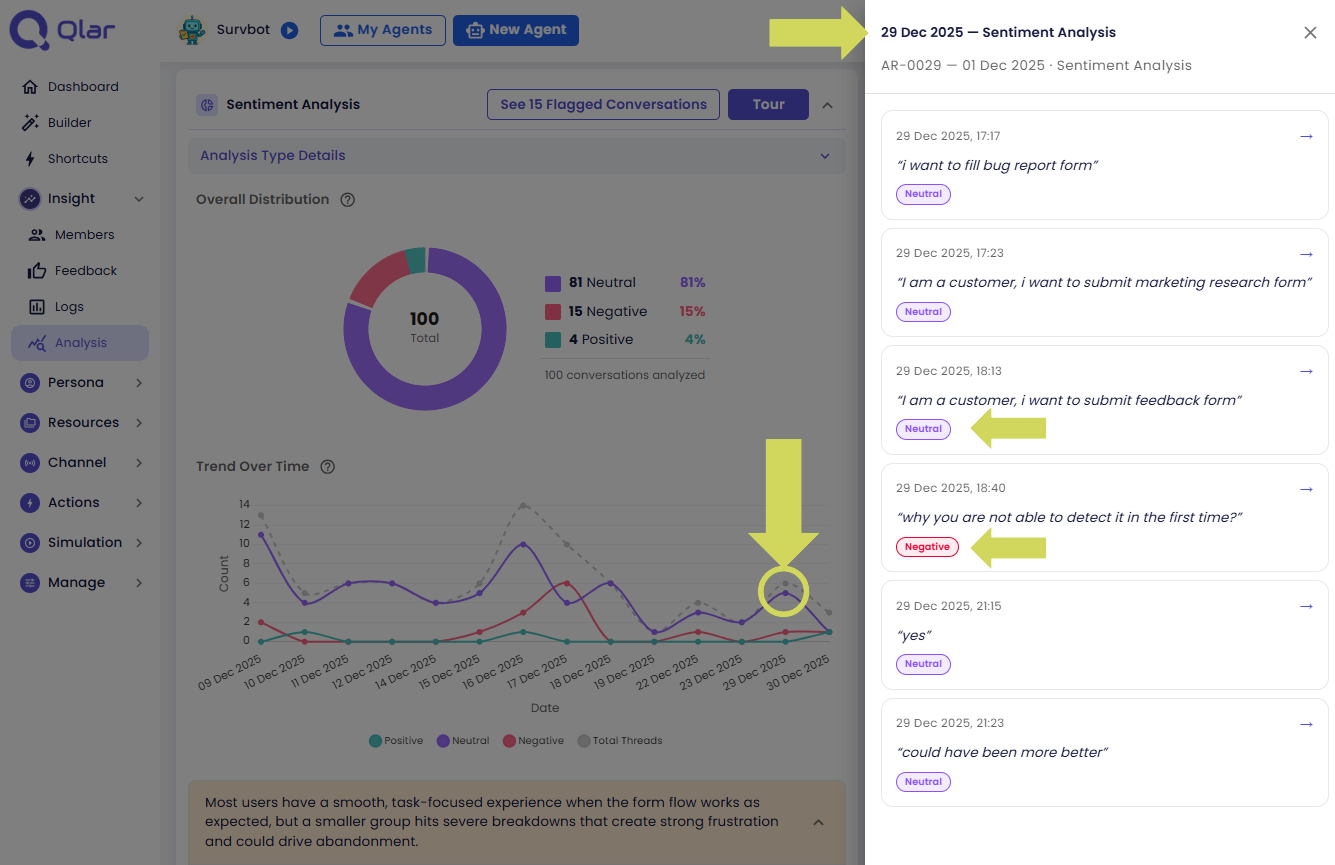The image size is (1335, 865).
Task: Open the 18:13 feedback form conversation arrow
Action: 1306,371
